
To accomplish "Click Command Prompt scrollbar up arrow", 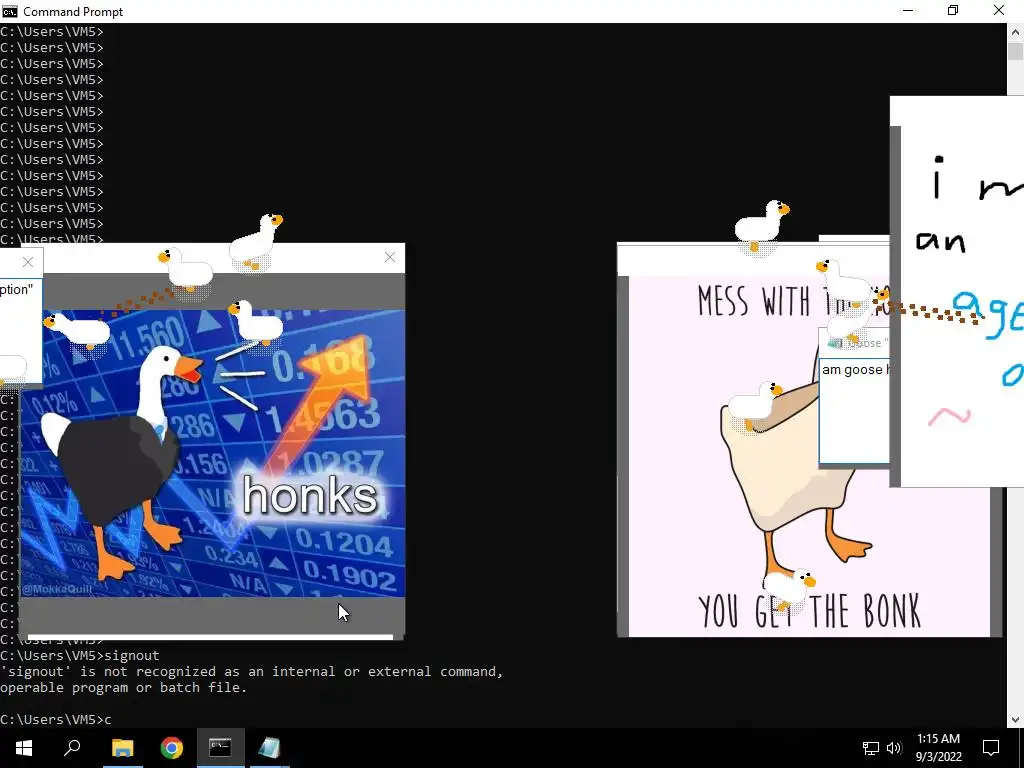I will point(1016,31).
